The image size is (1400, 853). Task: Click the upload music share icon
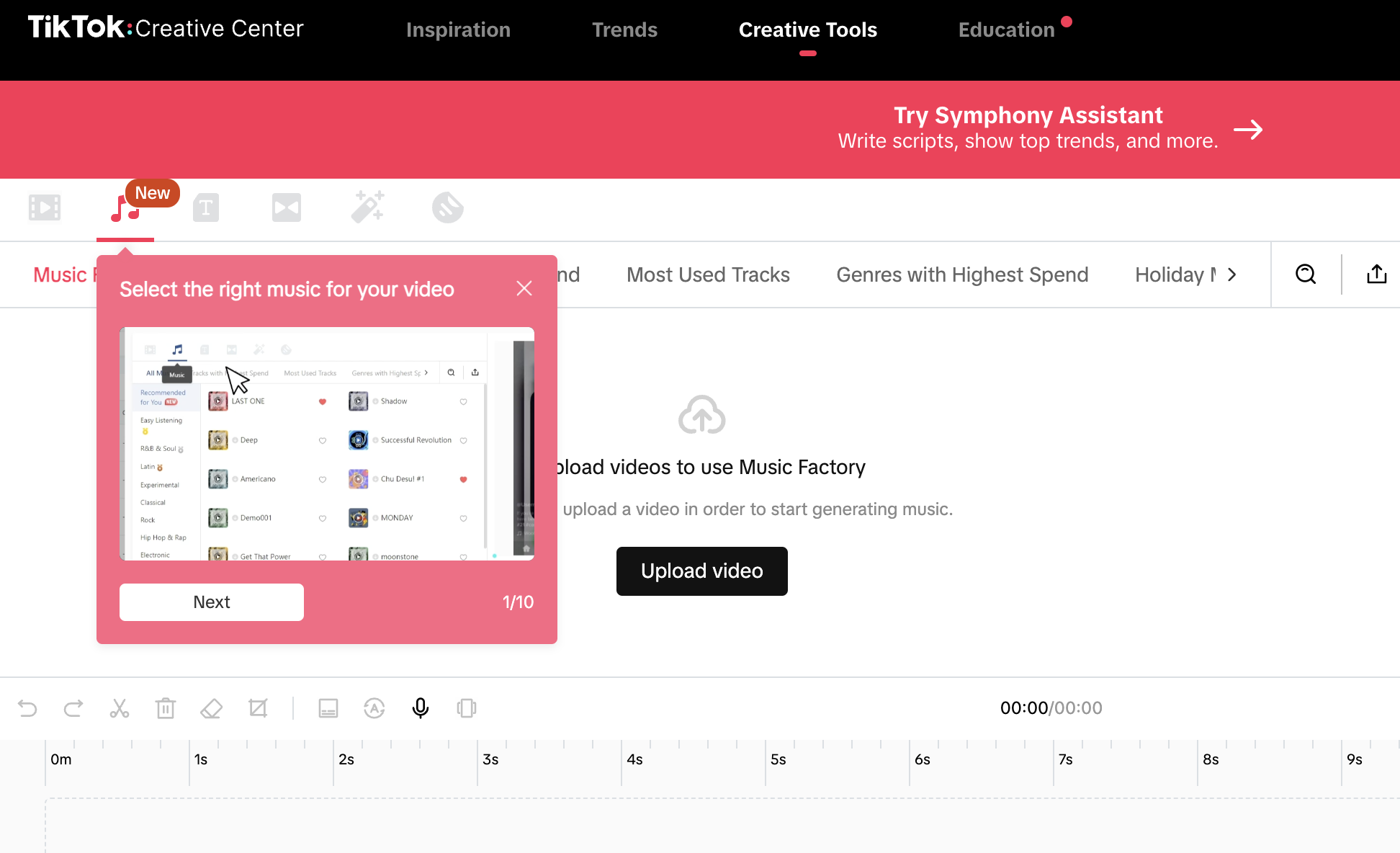click(x=1376, y=274)
